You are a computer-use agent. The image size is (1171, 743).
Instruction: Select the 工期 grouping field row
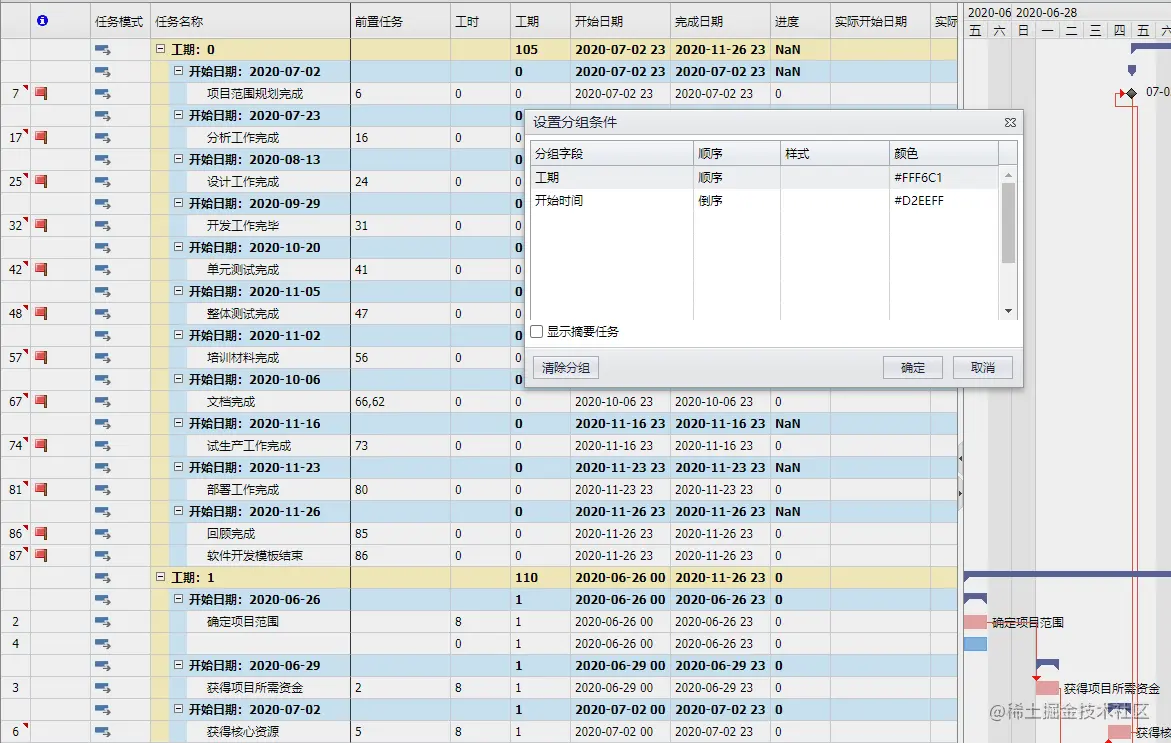pyautogui.click(x=765, y=178)
